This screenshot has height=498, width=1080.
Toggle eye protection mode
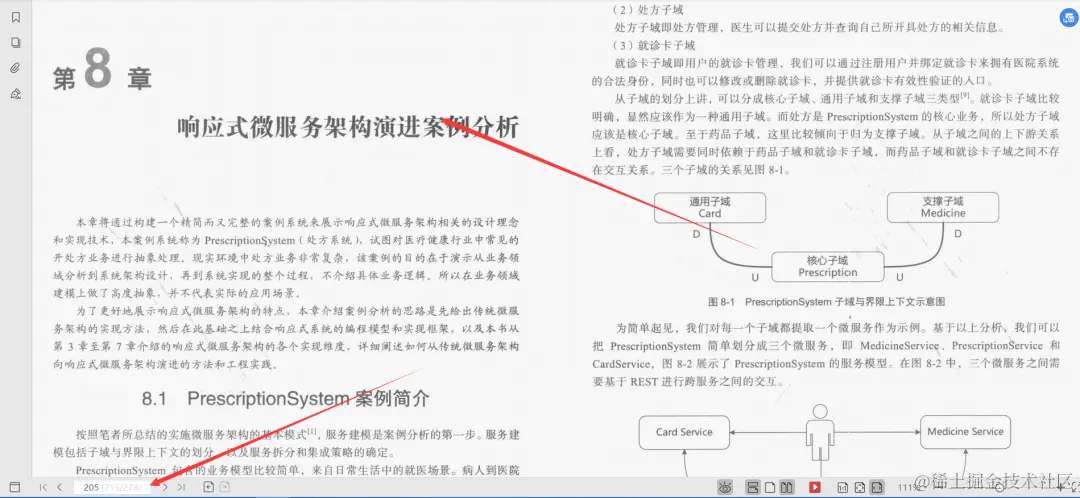coord(725,487)
